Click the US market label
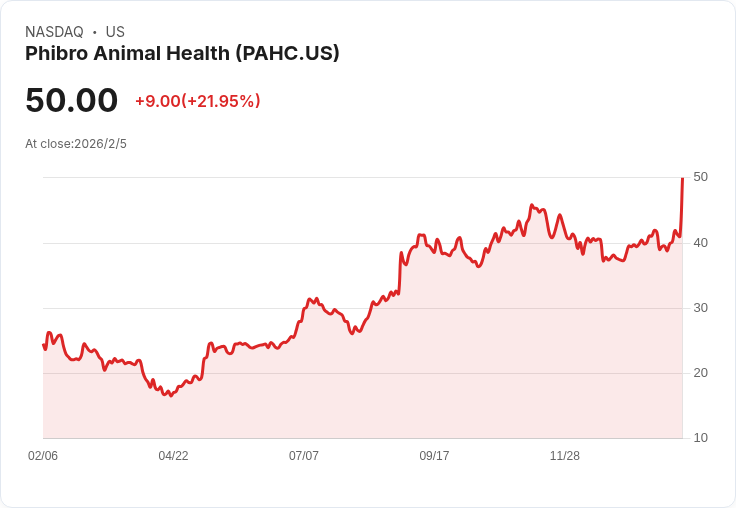The width and height of the screenshot is (736, 508). pos(115,32)
